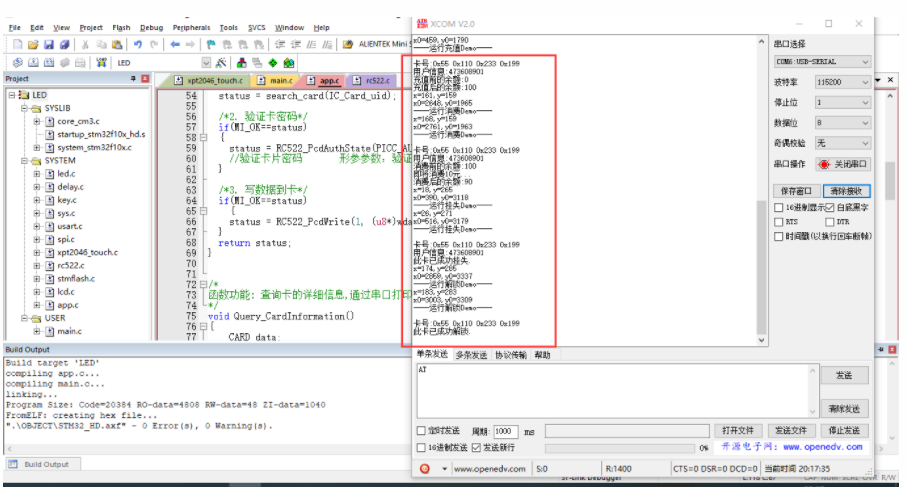Select app.c in the project tree
Viewport: 906px width, 487px height.
click(x=68, y=305)
